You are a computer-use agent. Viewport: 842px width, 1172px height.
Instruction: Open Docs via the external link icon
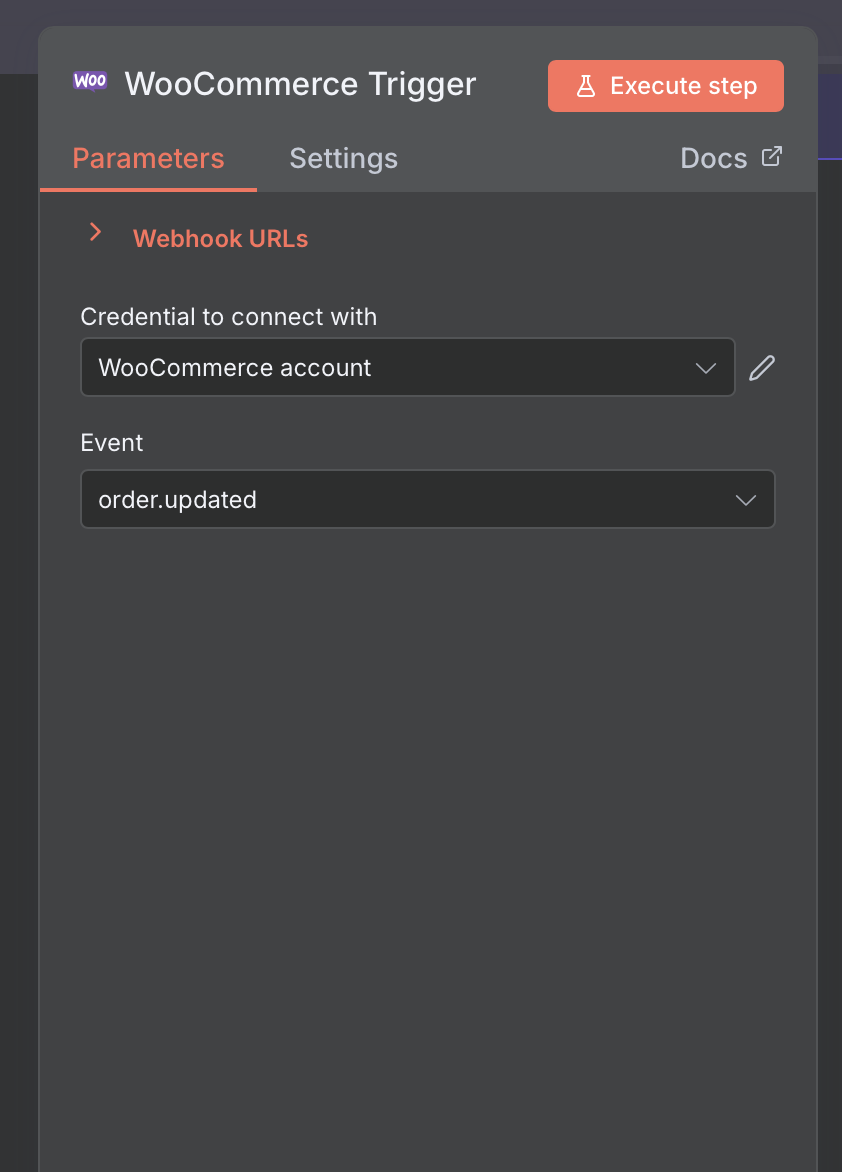(x=771, y=157)
